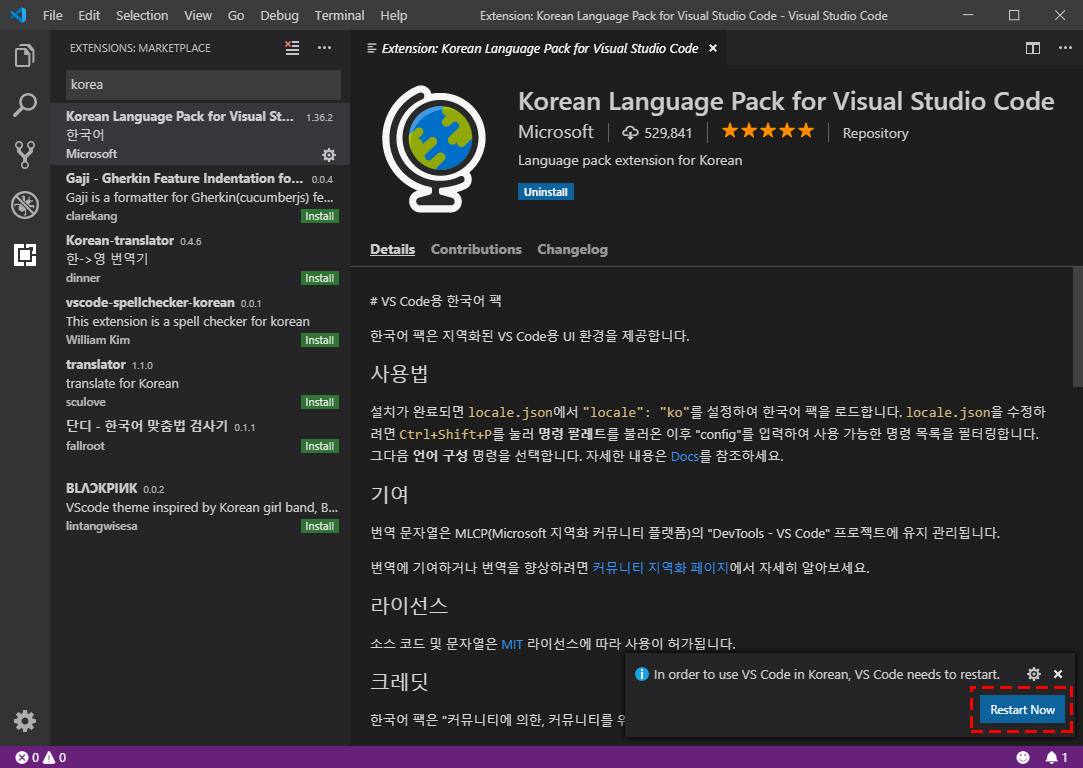Install the 단디 spell checker extension

pos(320,446)
